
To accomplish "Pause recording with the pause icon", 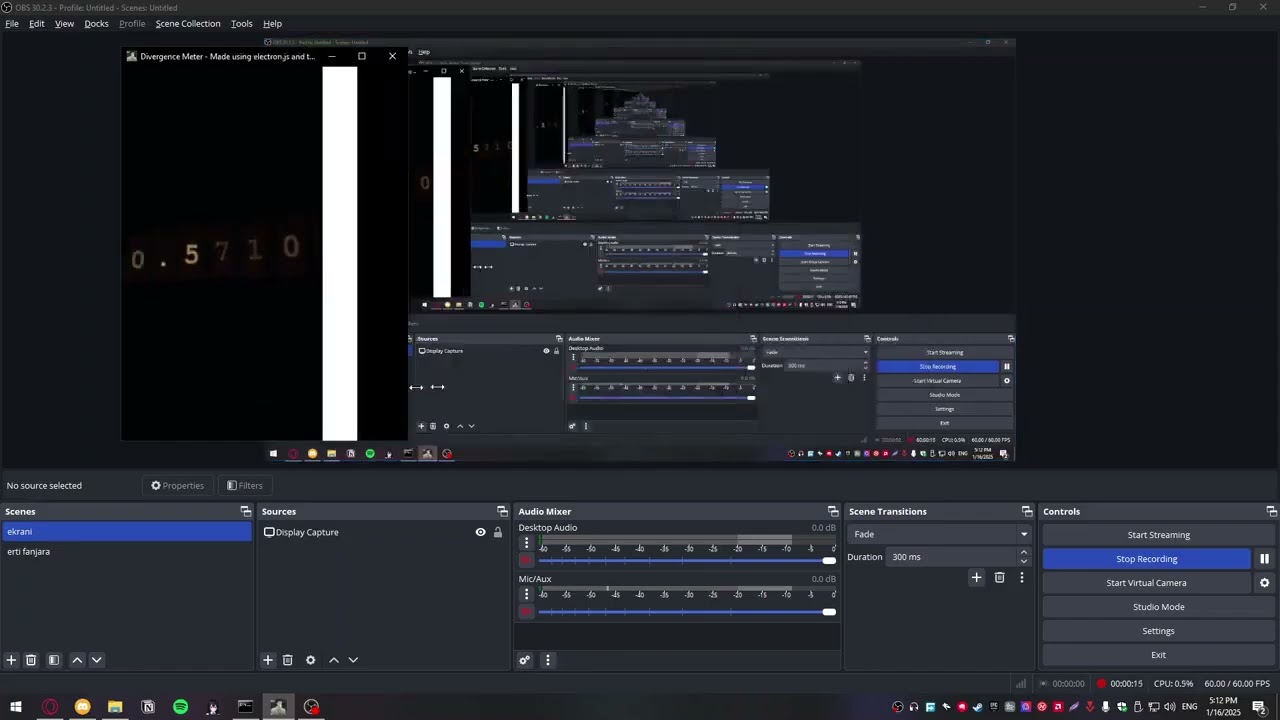I will click(1264, 559).
